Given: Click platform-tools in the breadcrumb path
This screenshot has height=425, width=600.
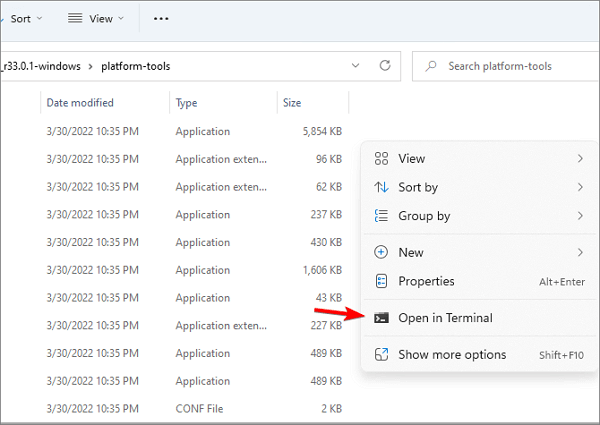Looking at the screenshot, I should pyautogui.click(x=135, y=66).
